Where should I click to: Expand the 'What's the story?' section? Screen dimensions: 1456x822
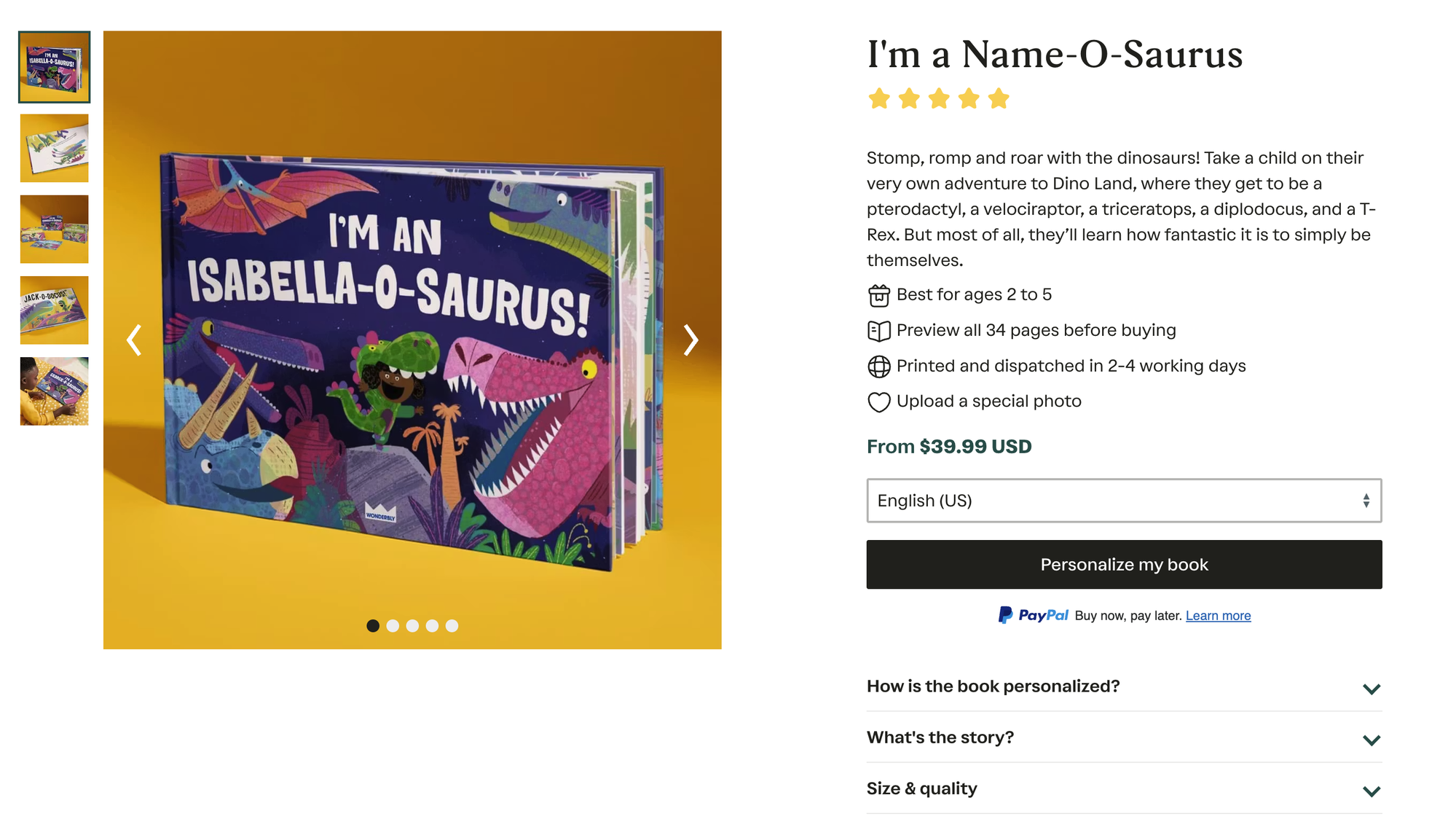pyautogui.click(x=1123, y=737)
